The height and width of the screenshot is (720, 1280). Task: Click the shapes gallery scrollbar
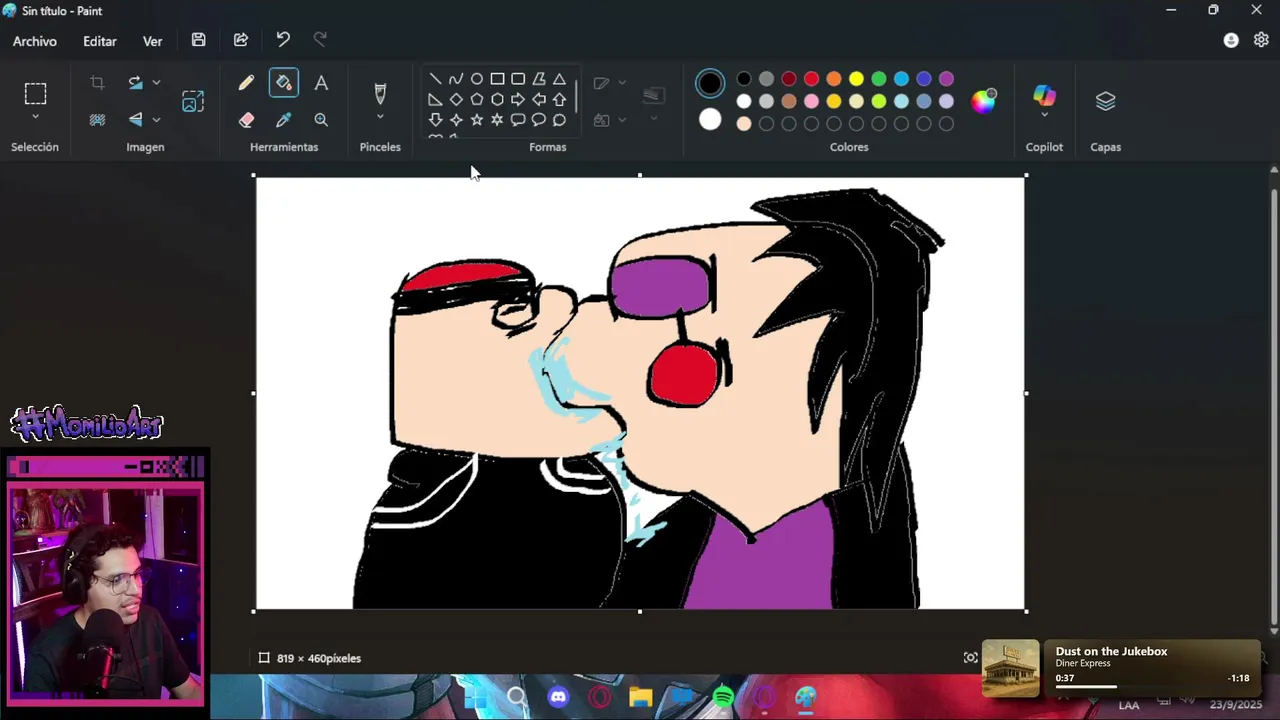(x=576, y=97)
